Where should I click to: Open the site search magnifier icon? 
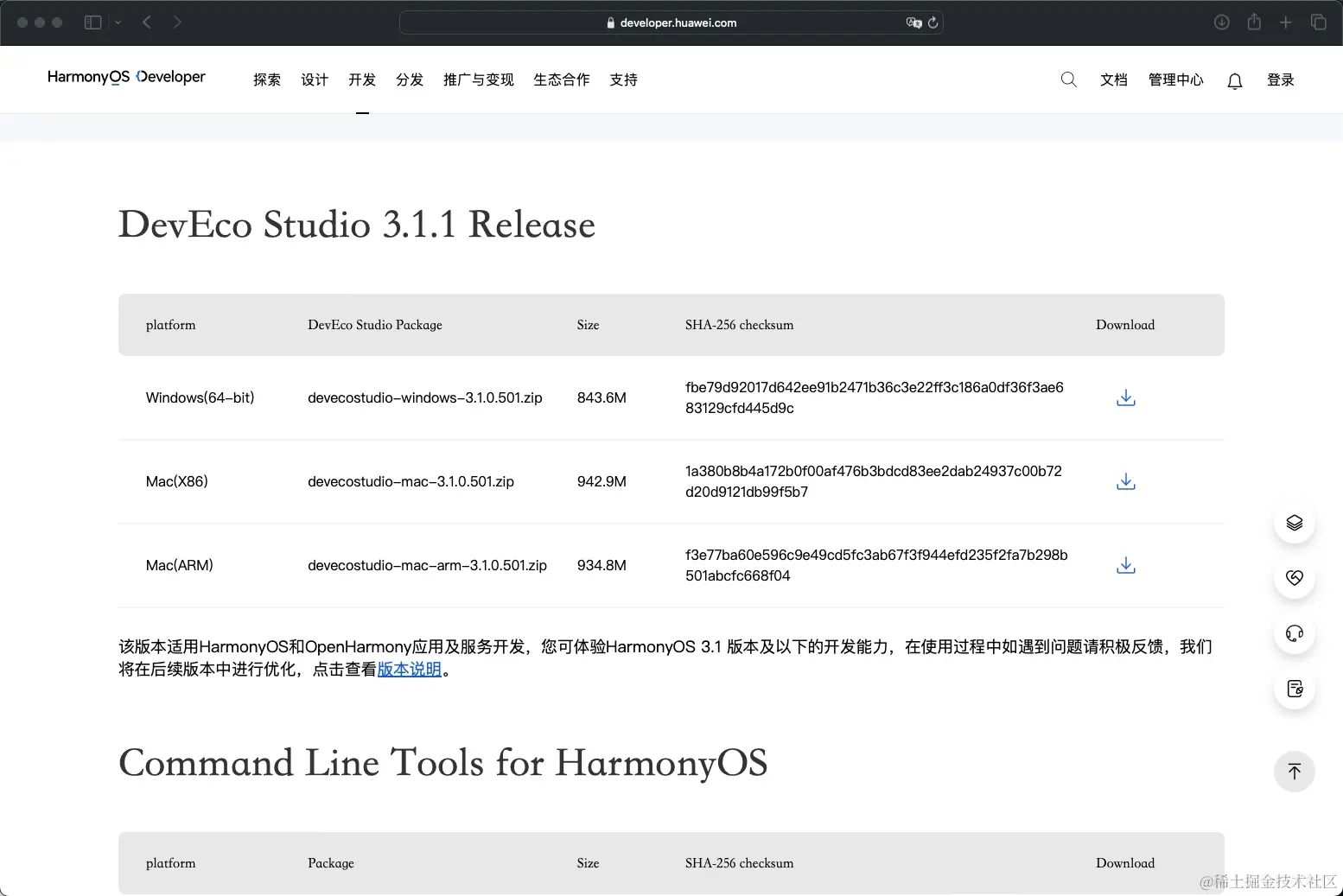[1068, 79]
